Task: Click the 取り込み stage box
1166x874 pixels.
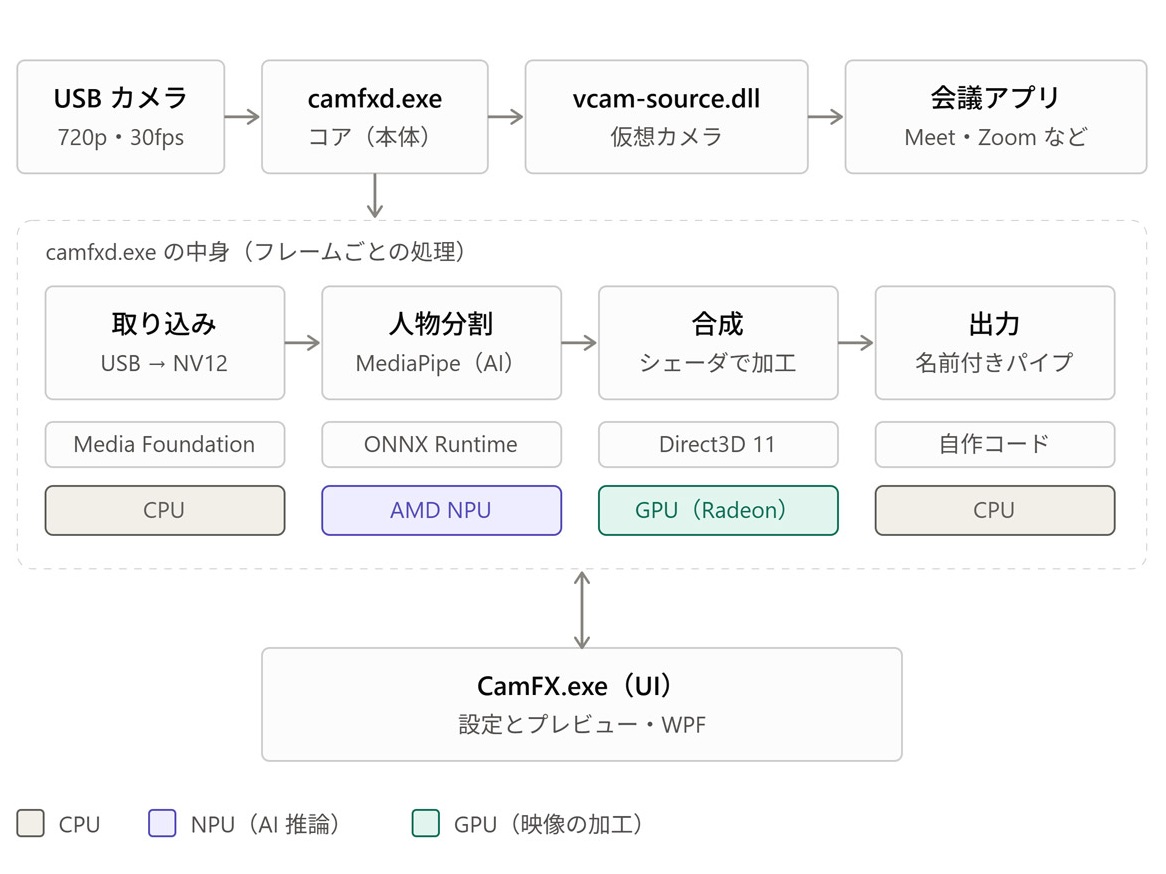Action: tap(164, 343)
